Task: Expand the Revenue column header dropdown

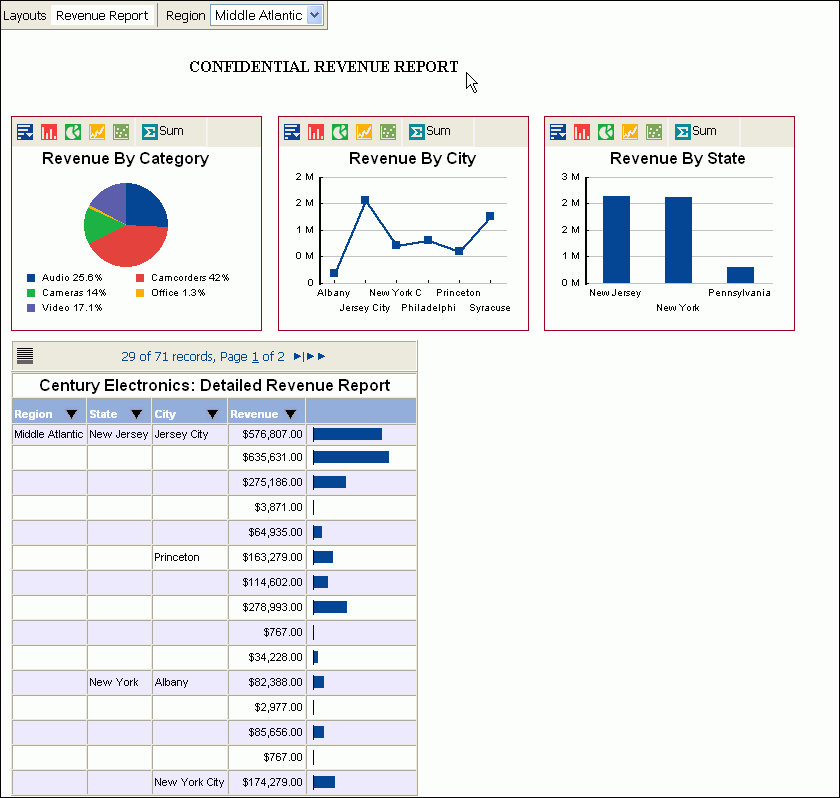Action: click(290, 414)
